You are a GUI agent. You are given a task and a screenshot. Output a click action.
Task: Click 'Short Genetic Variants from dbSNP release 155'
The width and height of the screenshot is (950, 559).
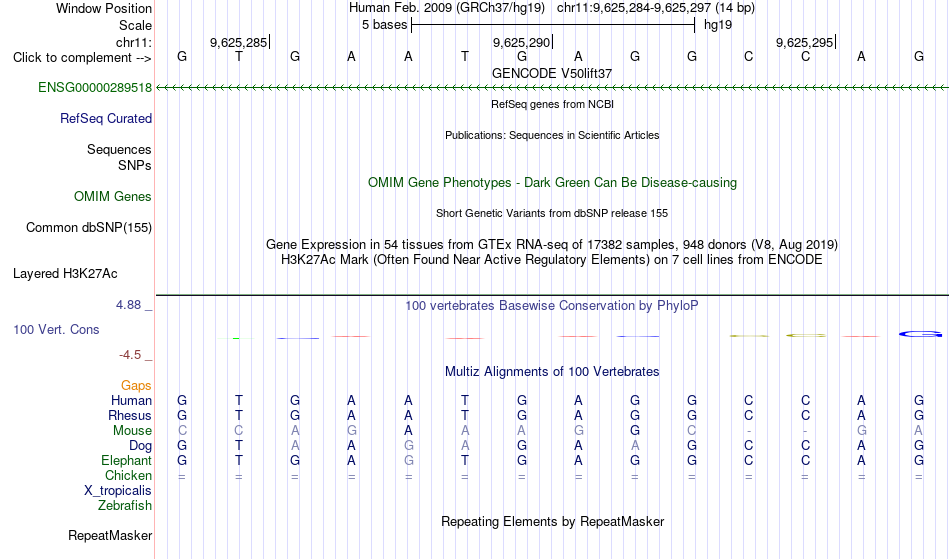(552, 213)
